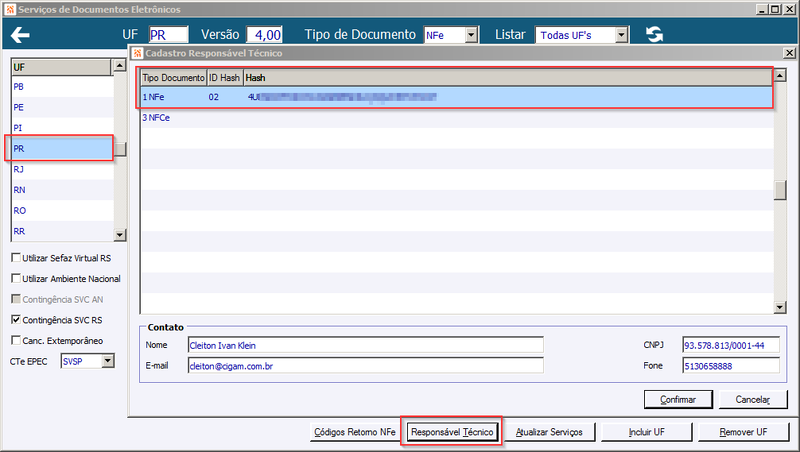The height and width of the screenshot is (452, 800).
Task: Click Tipo Documento column header
Action: pos(173,78)
